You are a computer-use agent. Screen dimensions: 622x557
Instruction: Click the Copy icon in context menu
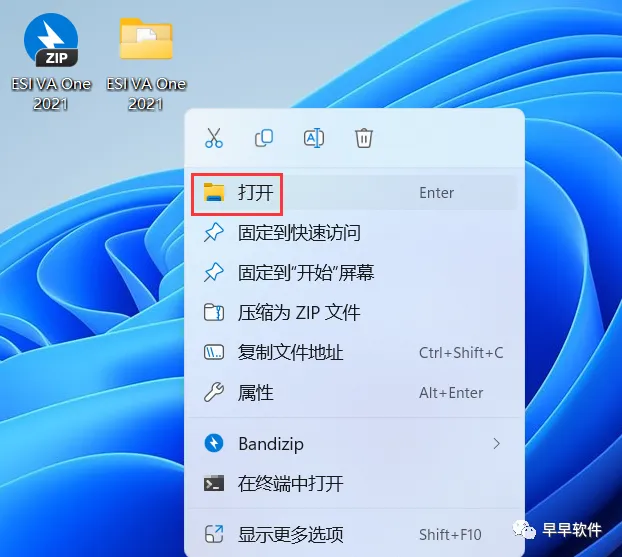click(264, 138)
